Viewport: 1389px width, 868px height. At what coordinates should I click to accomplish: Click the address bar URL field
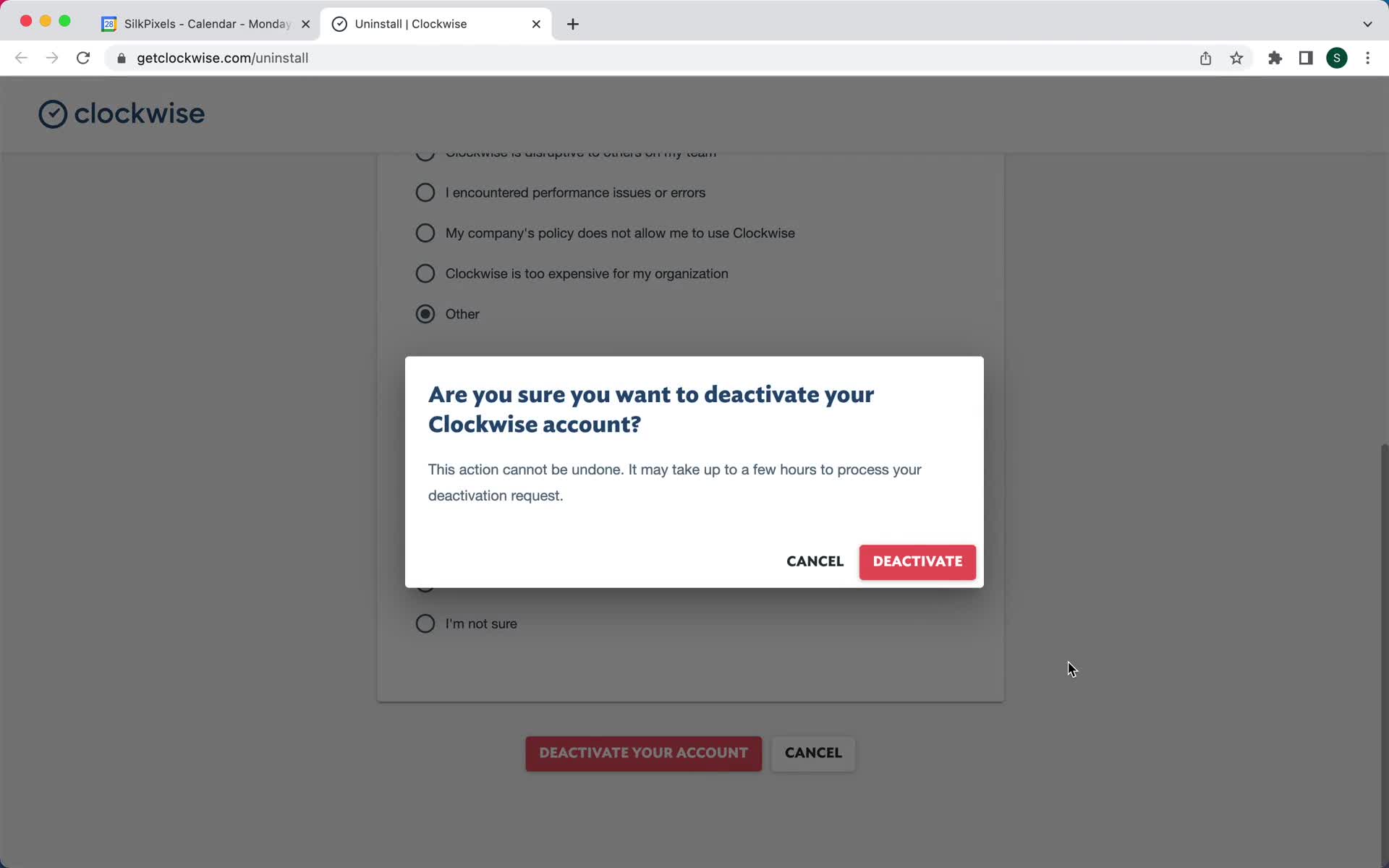[x=222, y=58]
